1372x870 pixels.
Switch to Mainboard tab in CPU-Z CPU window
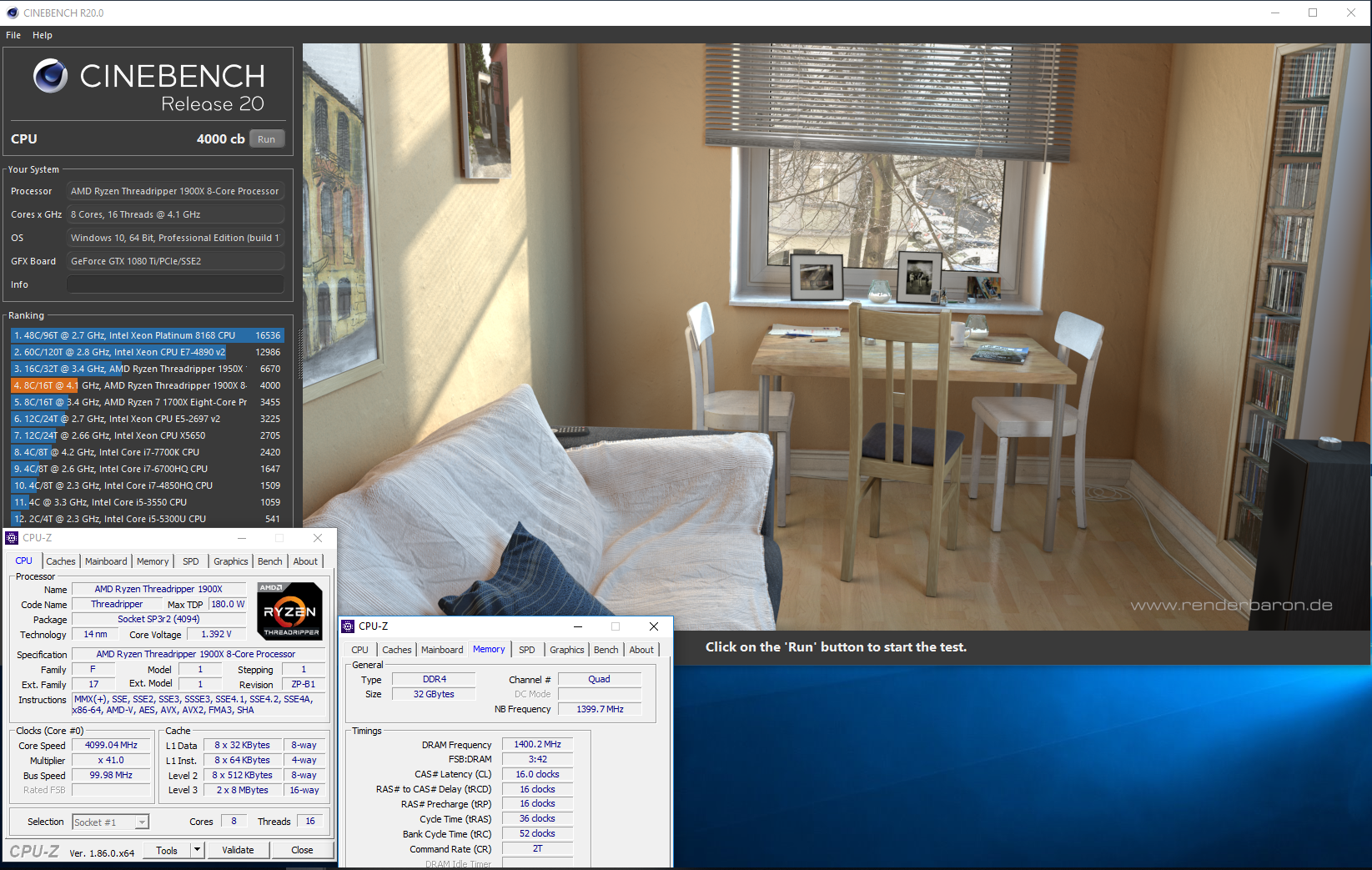coord(106,561)
